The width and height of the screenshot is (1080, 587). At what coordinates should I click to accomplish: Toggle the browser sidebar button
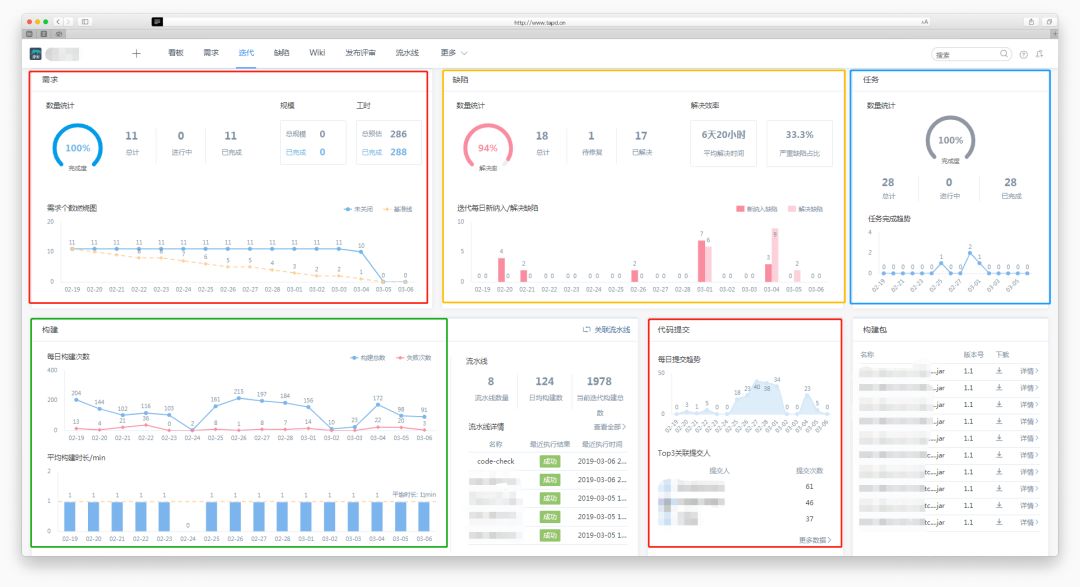coord(85,22)
